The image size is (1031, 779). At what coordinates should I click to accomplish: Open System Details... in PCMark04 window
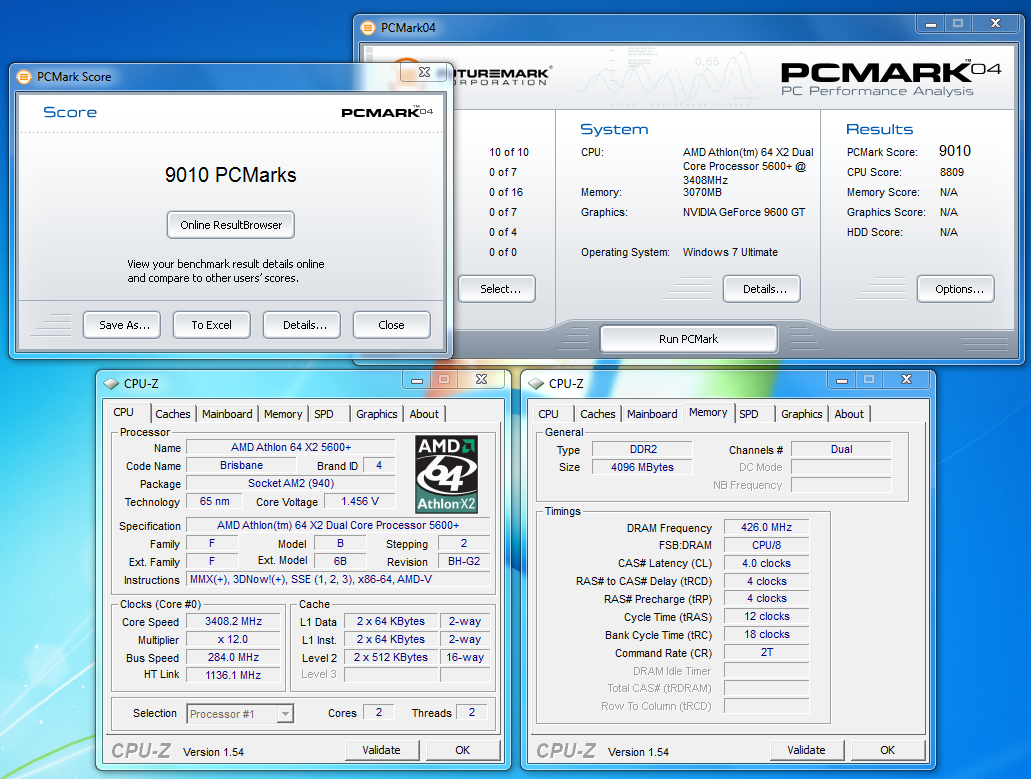pos(762,289)
